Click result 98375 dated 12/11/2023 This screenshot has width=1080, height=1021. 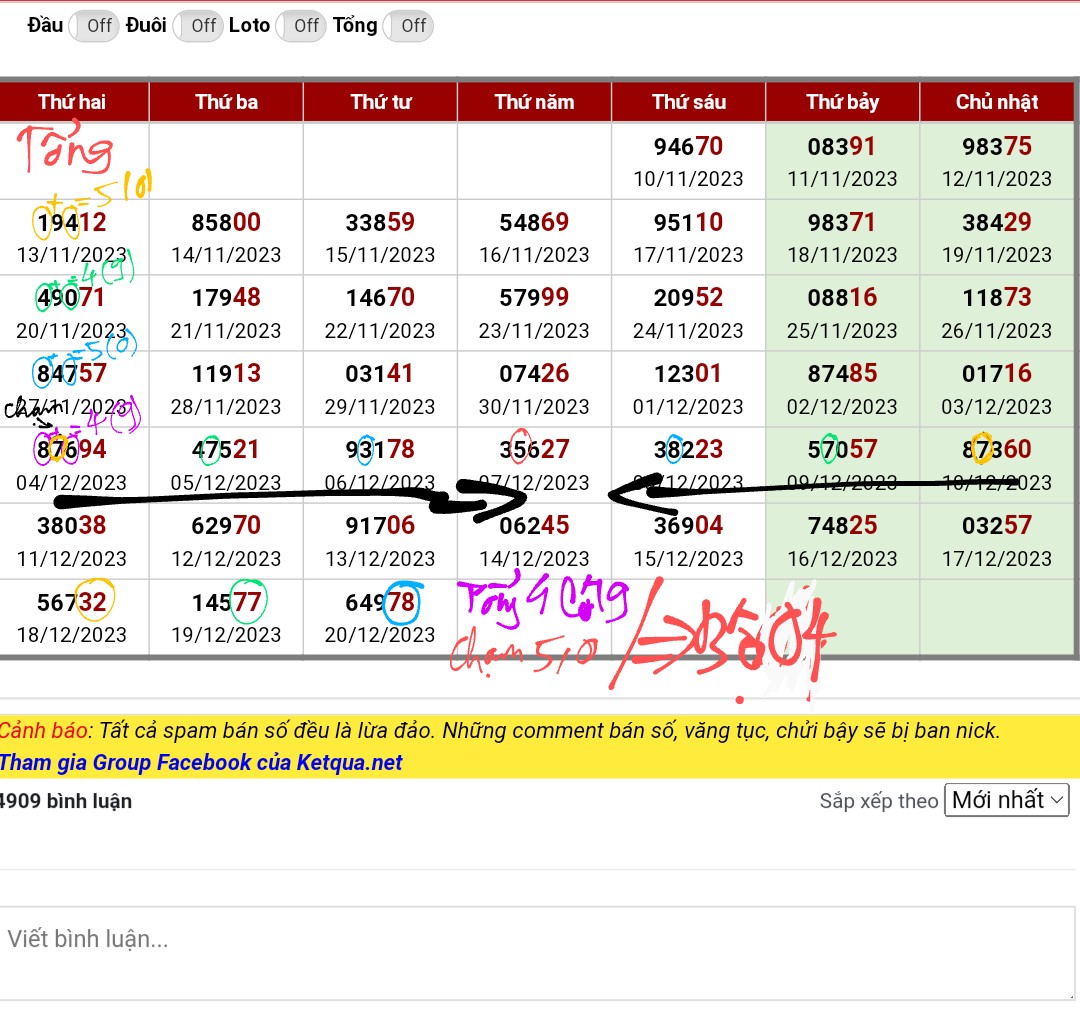tap(996, 147)
